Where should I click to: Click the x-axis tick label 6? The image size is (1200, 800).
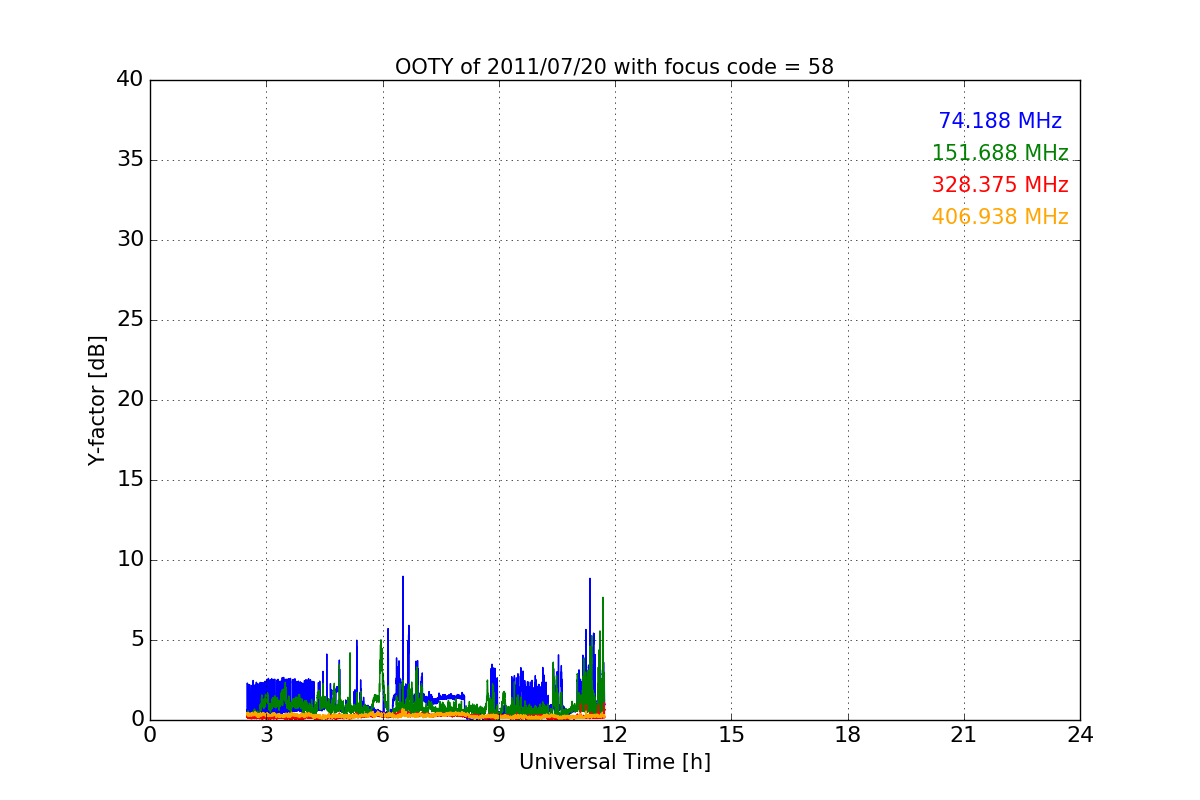coord(382,734)
